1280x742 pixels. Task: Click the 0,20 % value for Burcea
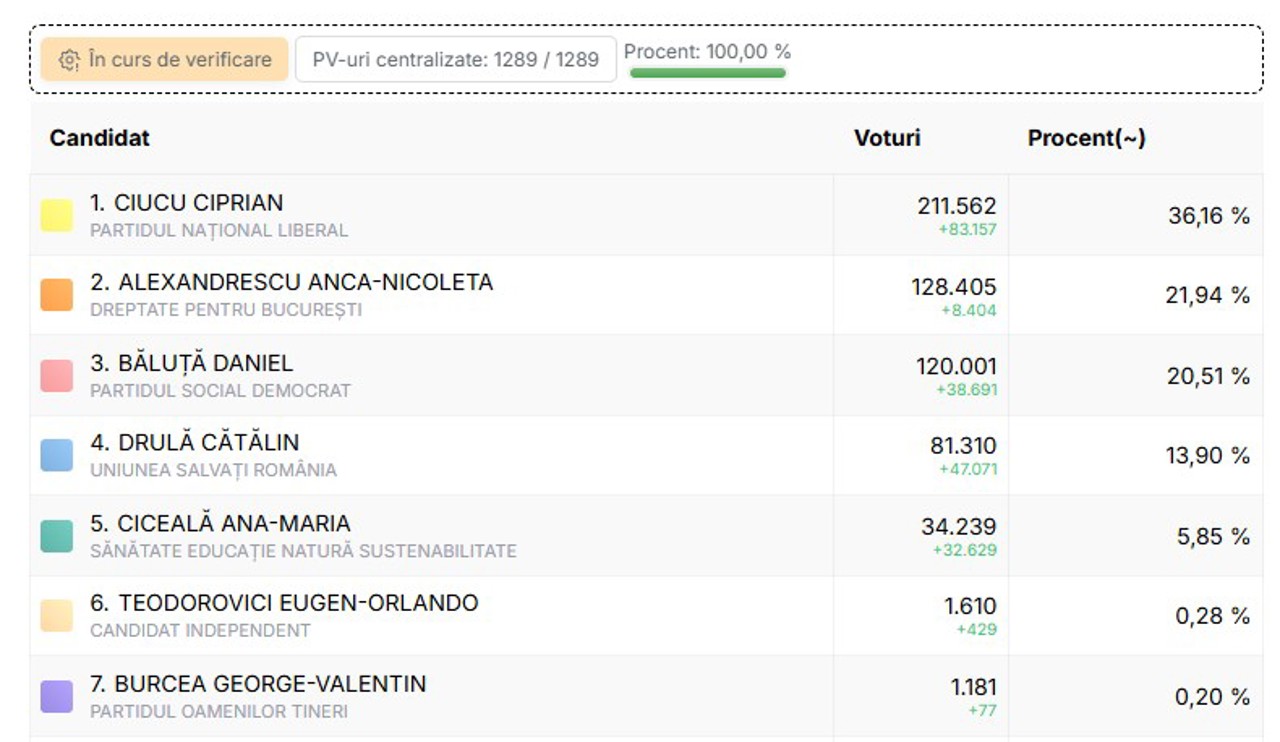coord(1212,697)
